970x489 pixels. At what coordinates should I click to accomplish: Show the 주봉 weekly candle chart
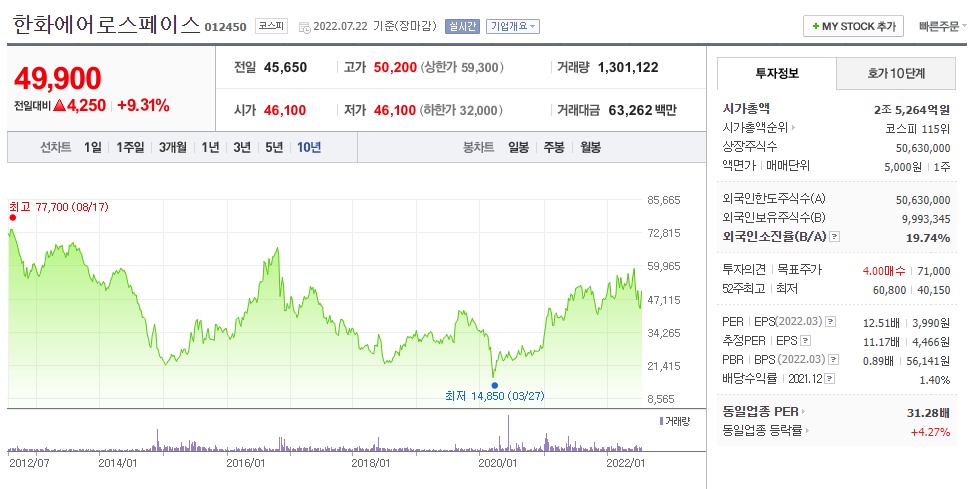(x=554, y=147)
